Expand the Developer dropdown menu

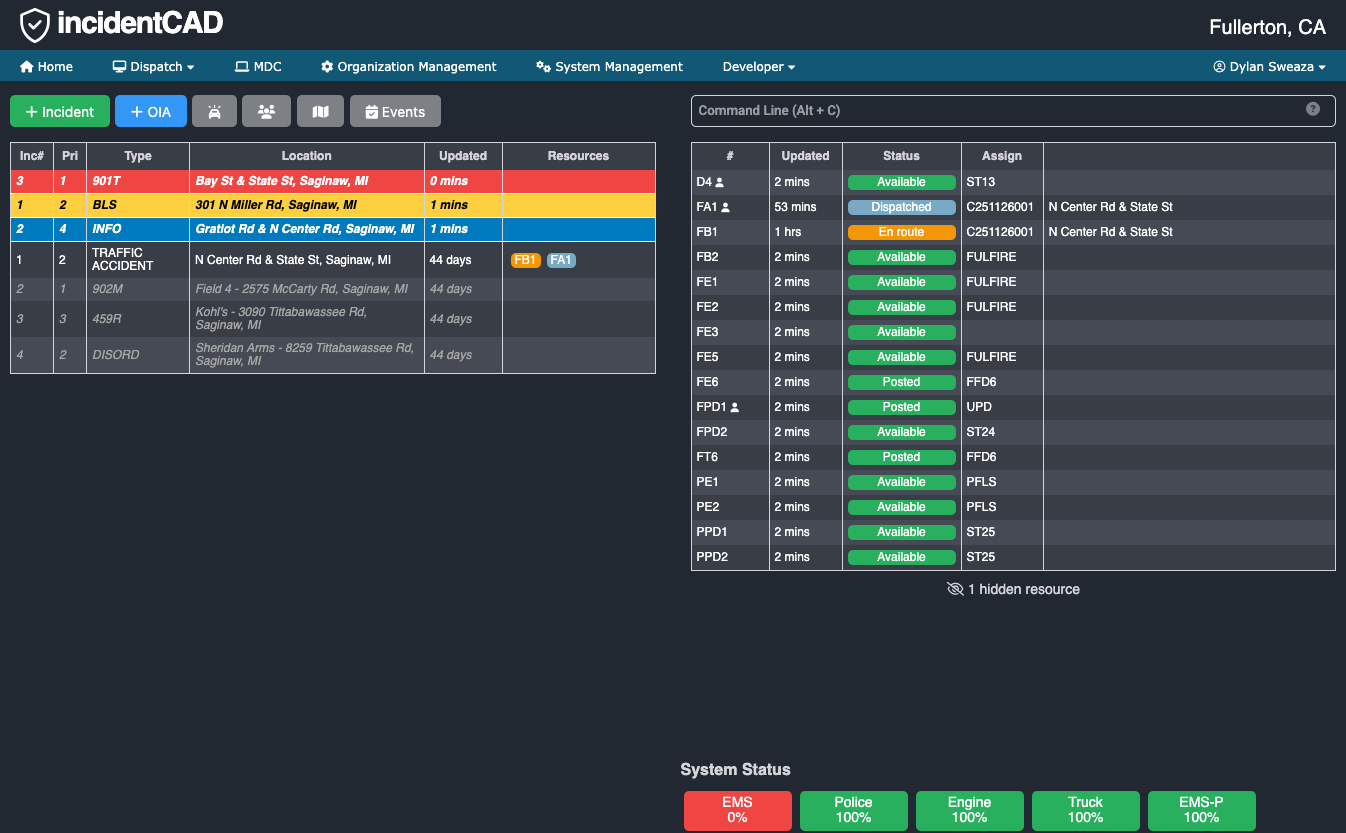tap(758, 67)
